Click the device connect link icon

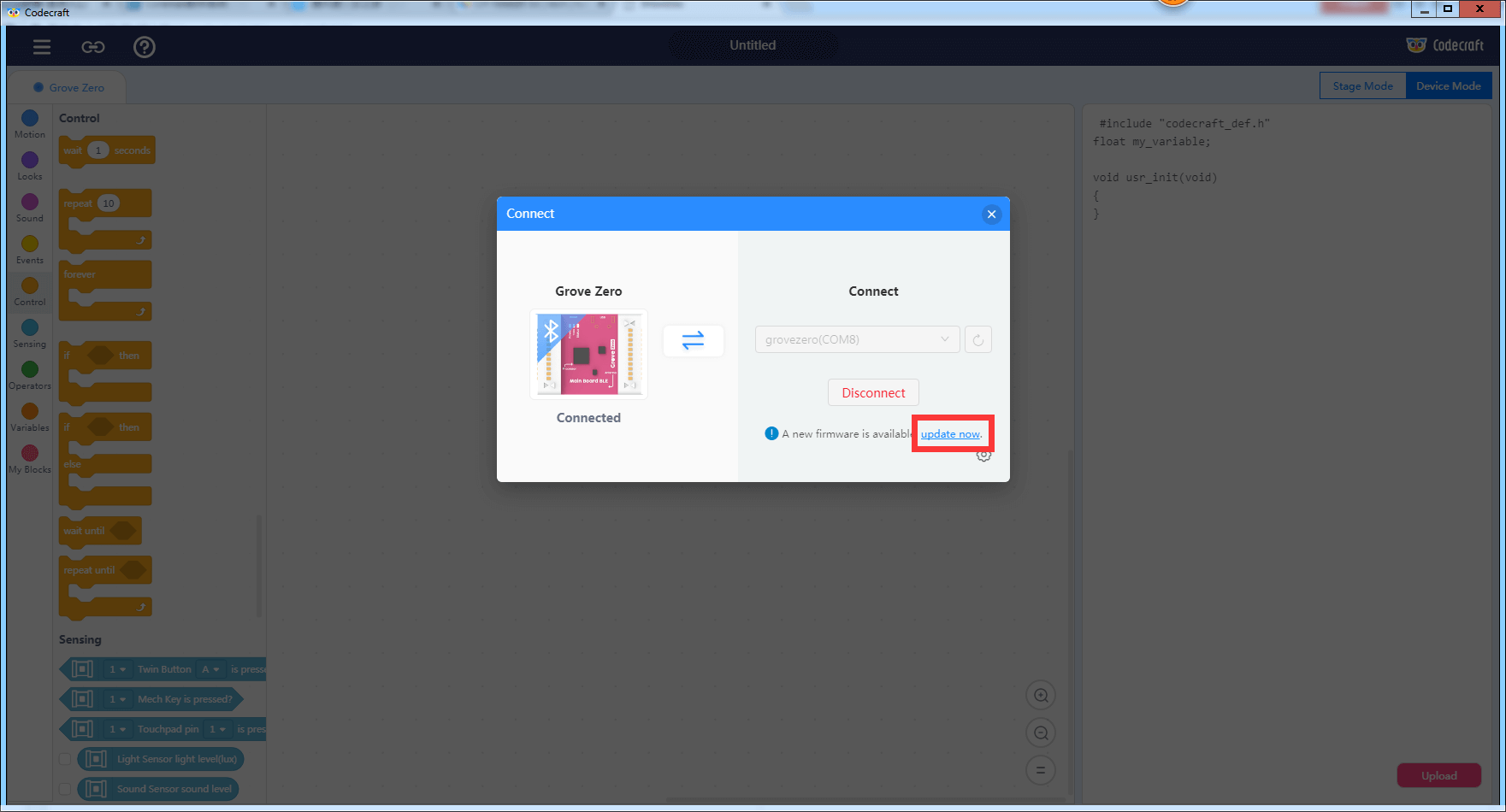point(93,47)
